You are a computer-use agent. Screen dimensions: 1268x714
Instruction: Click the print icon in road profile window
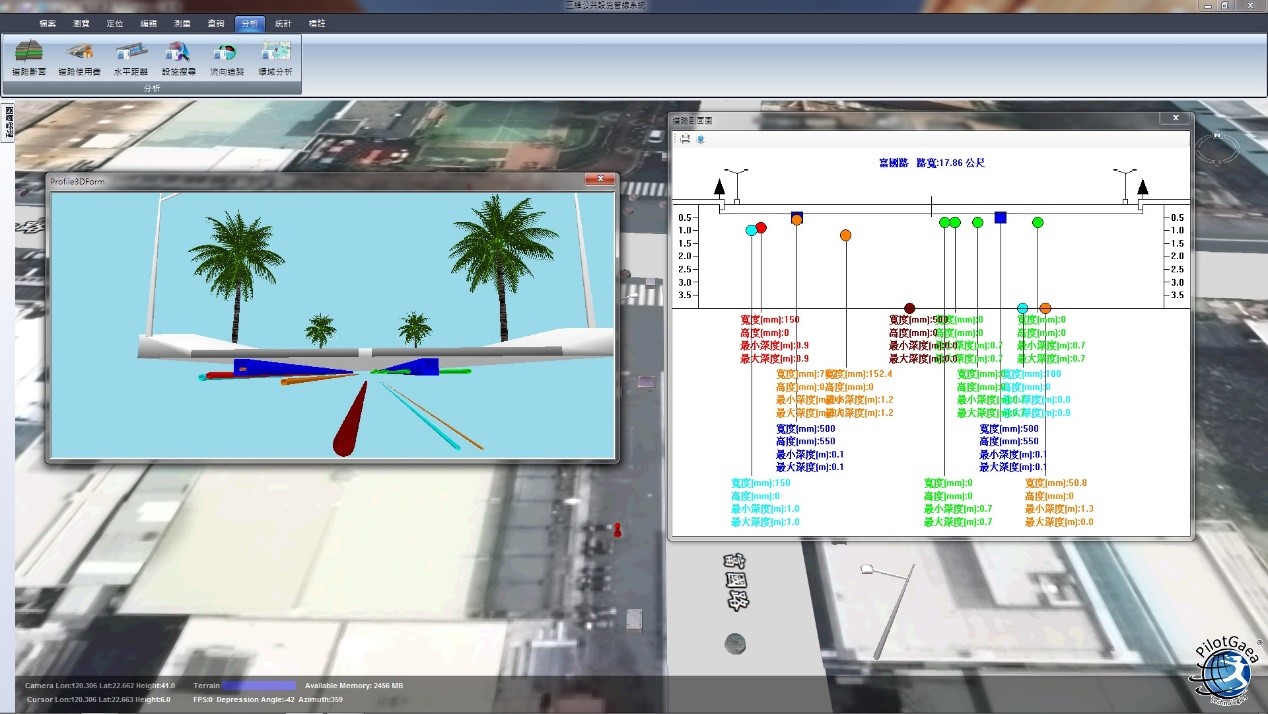coord(685,139)
